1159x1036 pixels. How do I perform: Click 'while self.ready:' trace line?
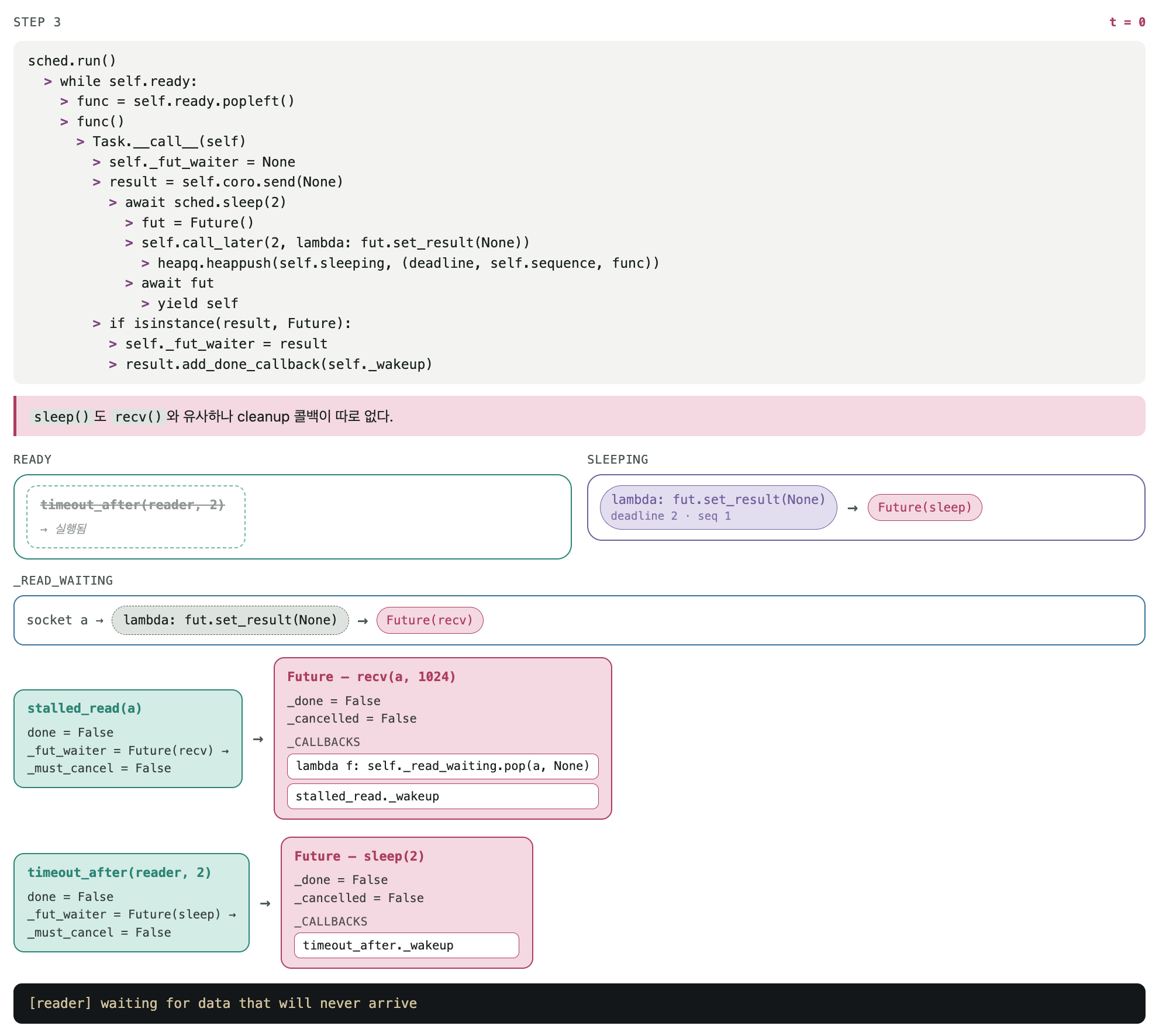pos(128,81)
